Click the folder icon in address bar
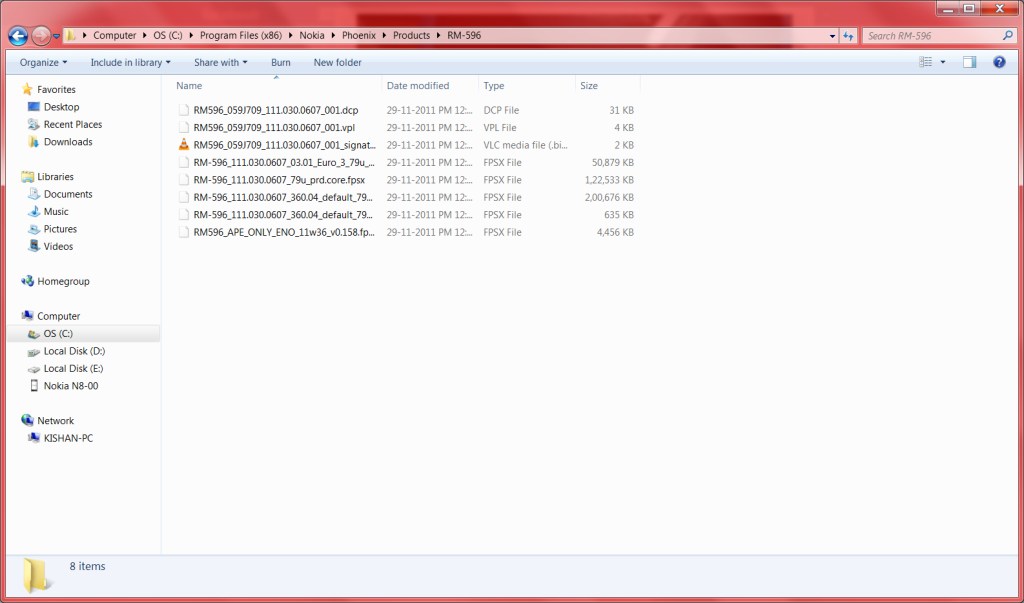 pos(71,35)
